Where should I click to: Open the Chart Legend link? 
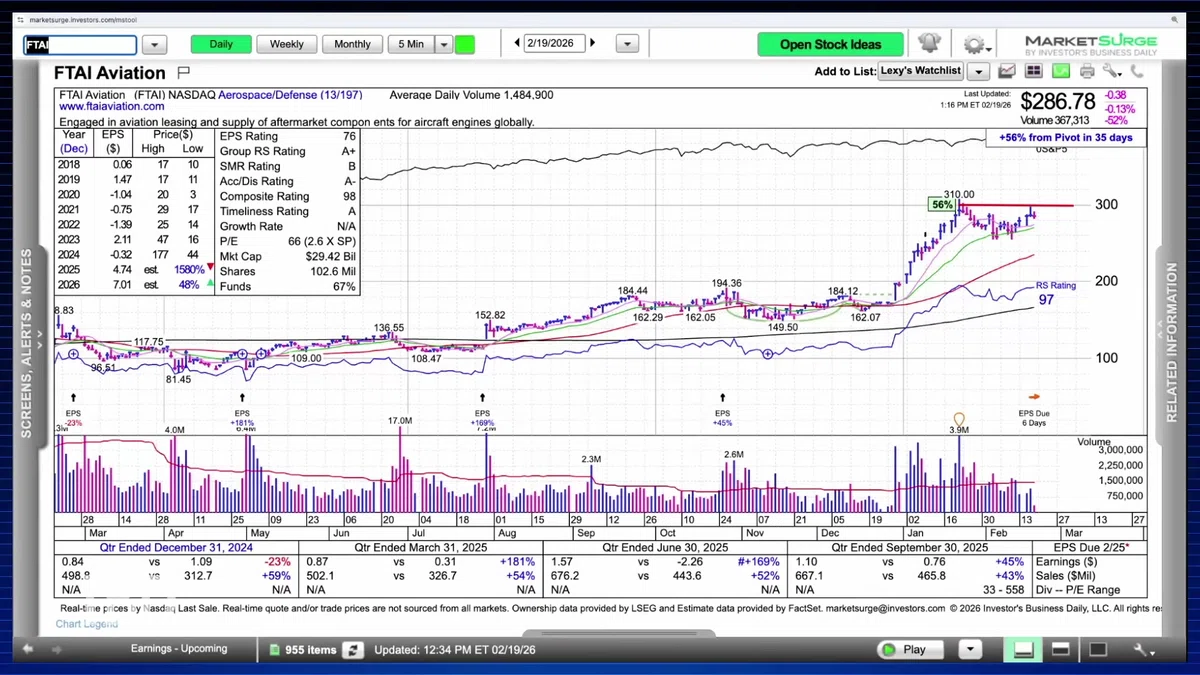tap(86, 624)
